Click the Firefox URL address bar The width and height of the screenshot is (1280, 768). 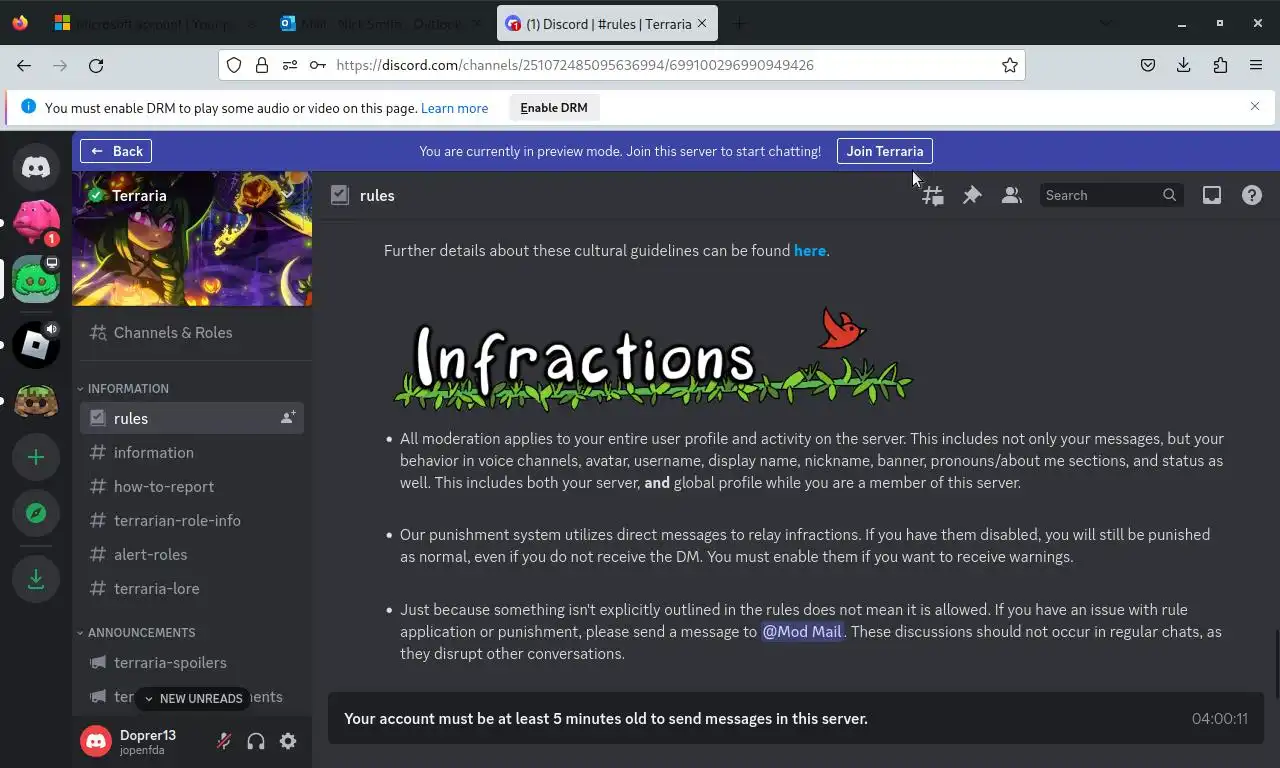point(620,65)
